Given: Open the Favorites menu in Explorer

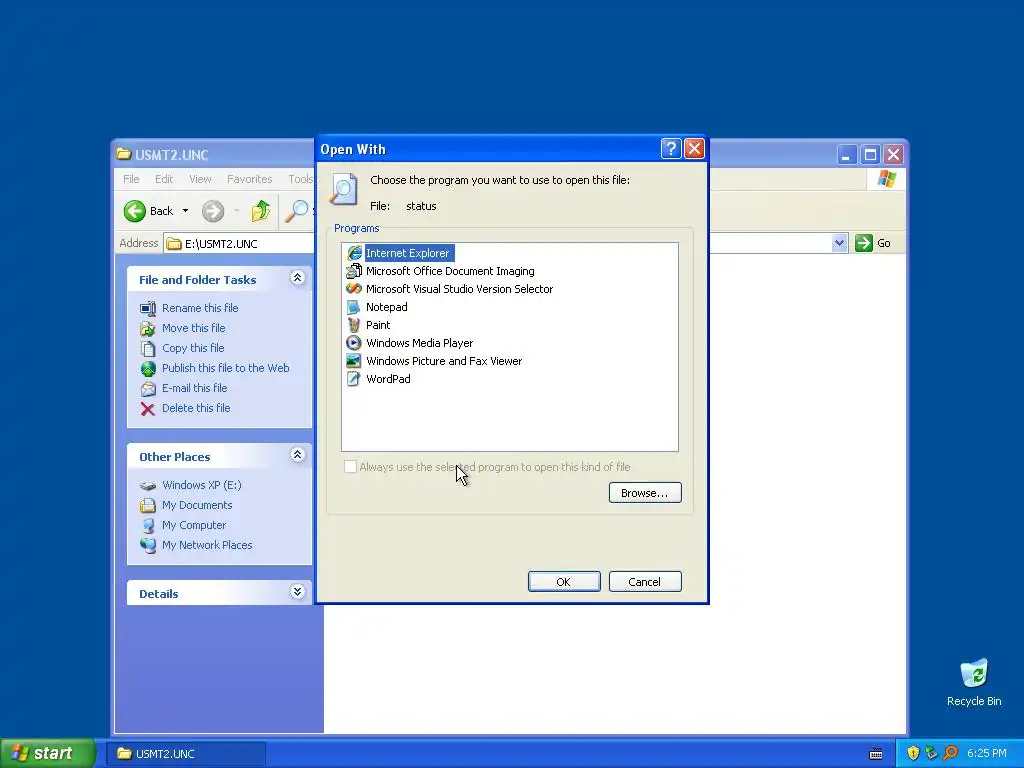Looking at the screenshot, I should [x=249, y=179].
